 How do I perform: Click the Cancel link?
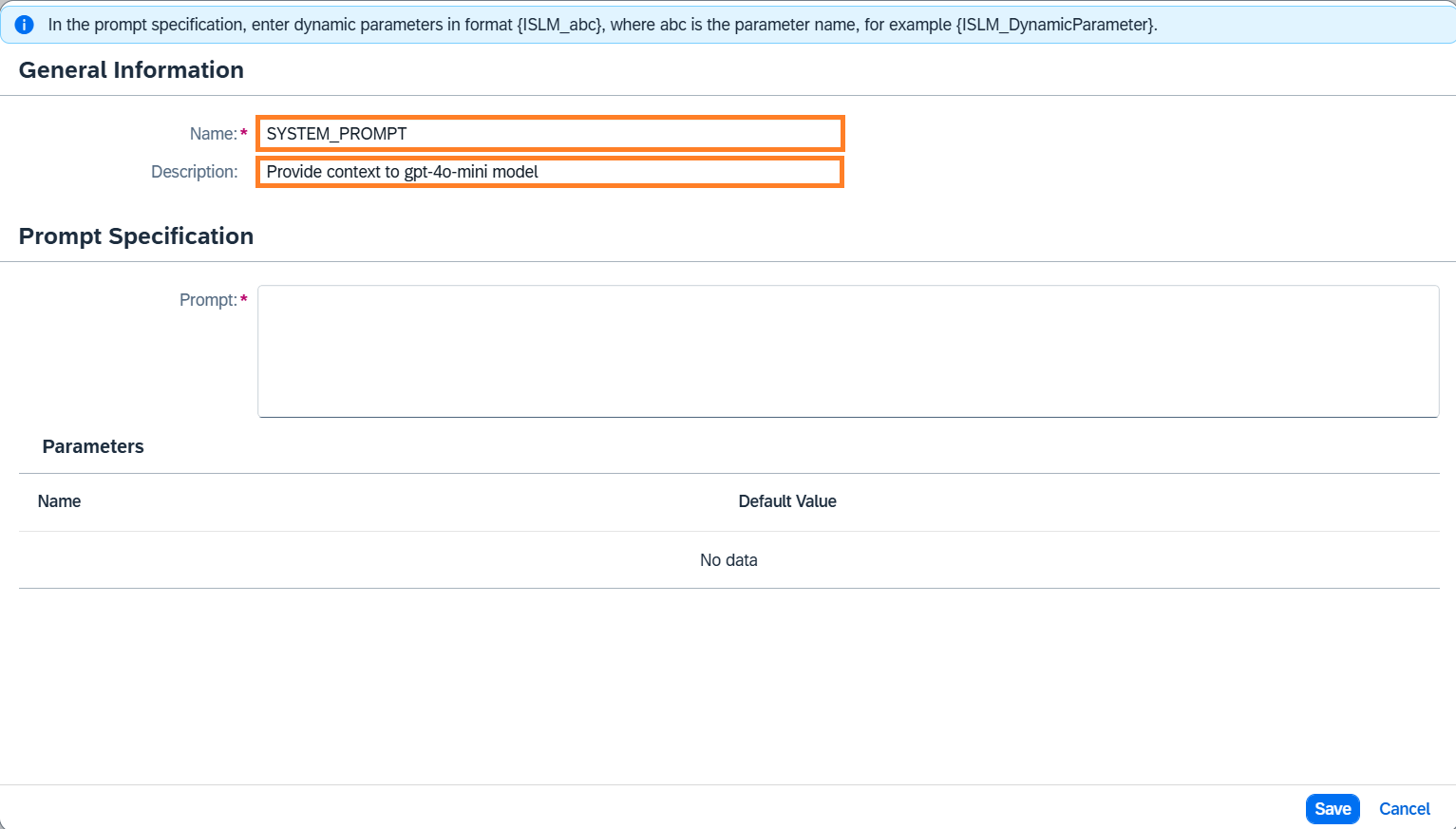click(1404, 809)
